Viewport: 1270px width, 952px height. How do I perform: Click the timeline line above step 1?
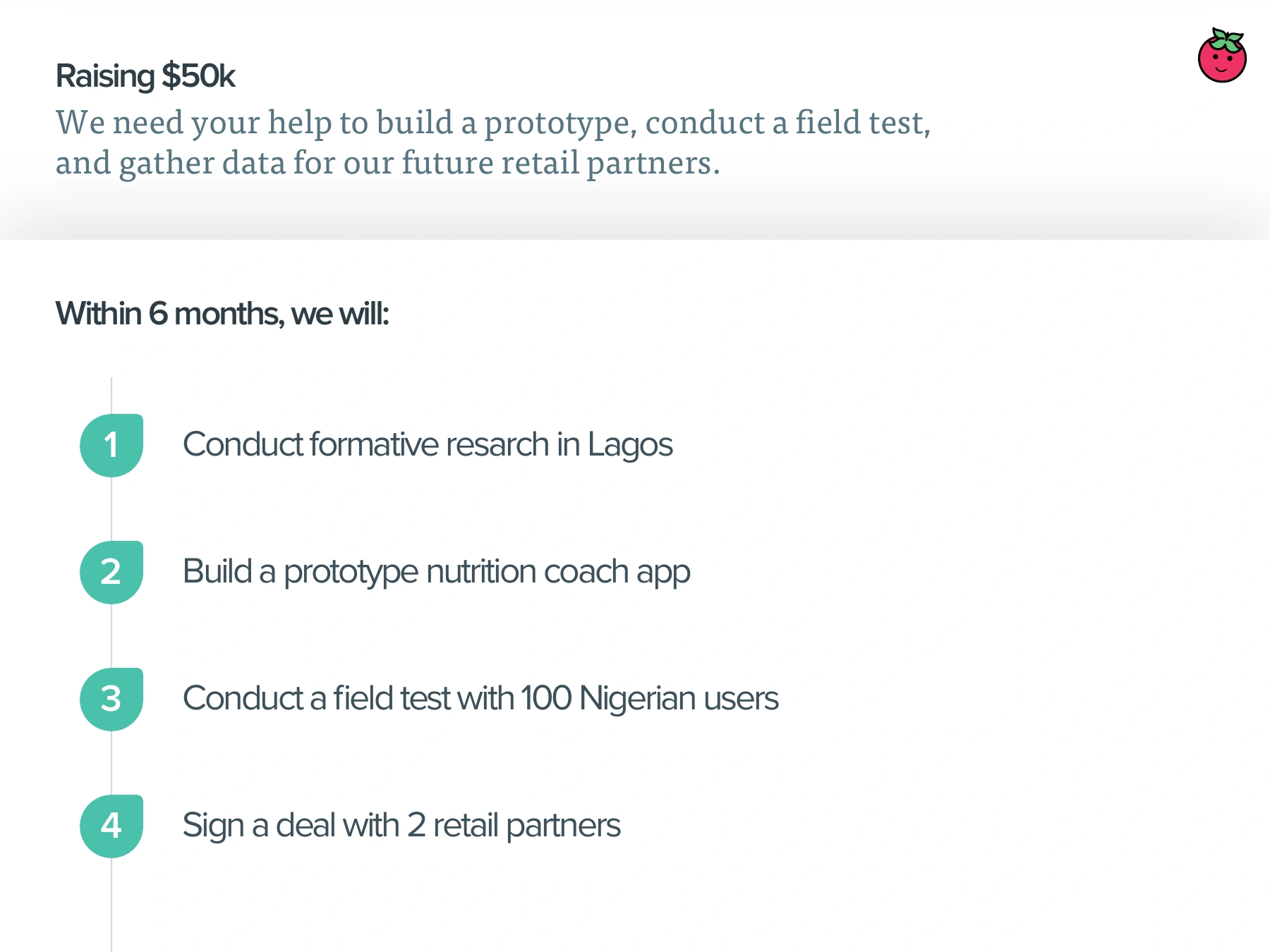point(111,395)
